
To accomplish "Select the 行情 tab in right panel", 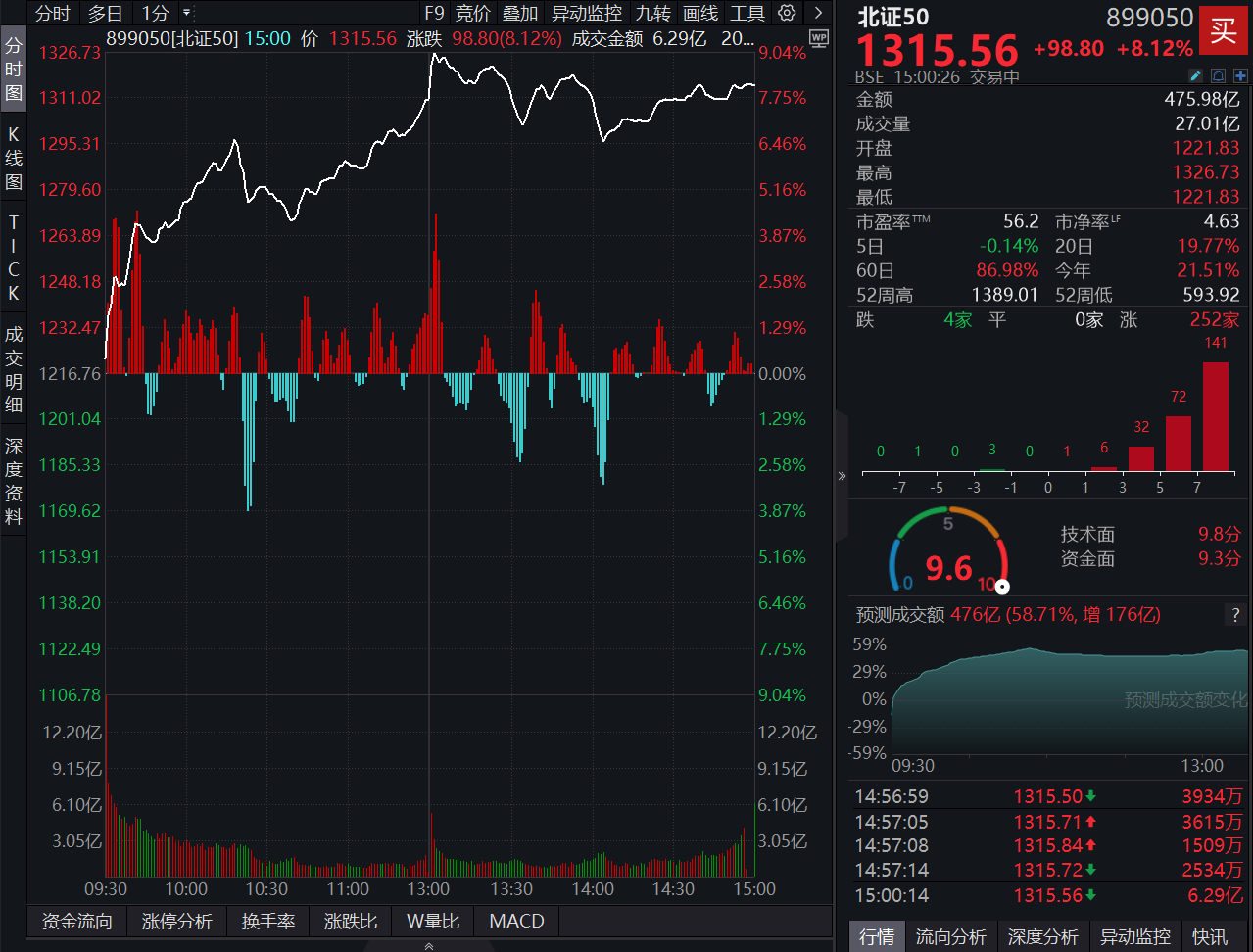I will coord(877,937).
